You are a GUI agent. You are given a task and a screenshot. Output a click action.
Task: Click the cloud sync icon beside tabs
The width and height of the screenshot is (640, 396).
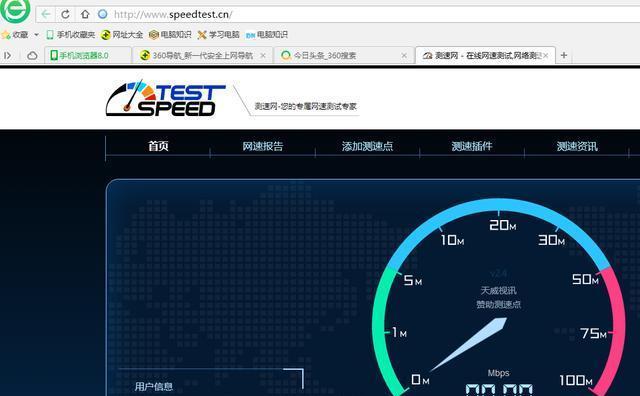click(x=32, y=55)
